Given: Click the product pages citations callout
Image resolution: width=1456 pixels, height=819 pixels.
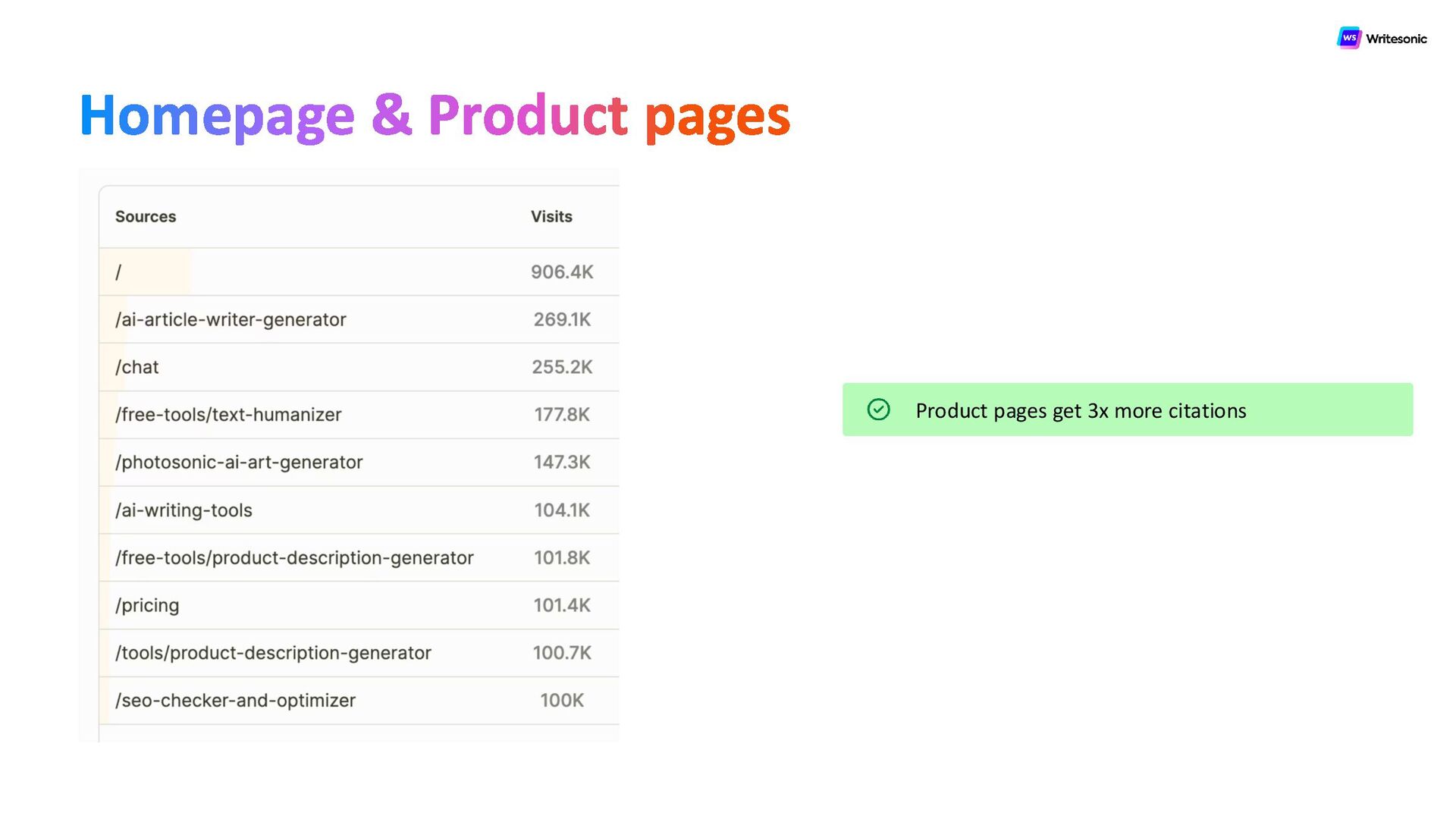Looking at the screenshot, I should click(x=1127, y=409).
